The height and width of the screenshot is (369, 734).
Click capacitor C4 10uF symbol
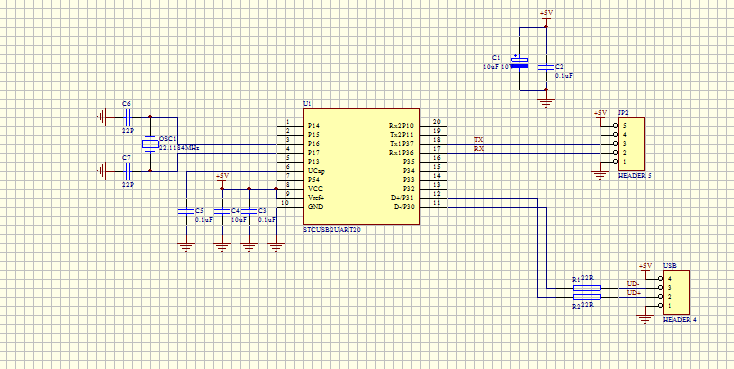click(222, 211)
